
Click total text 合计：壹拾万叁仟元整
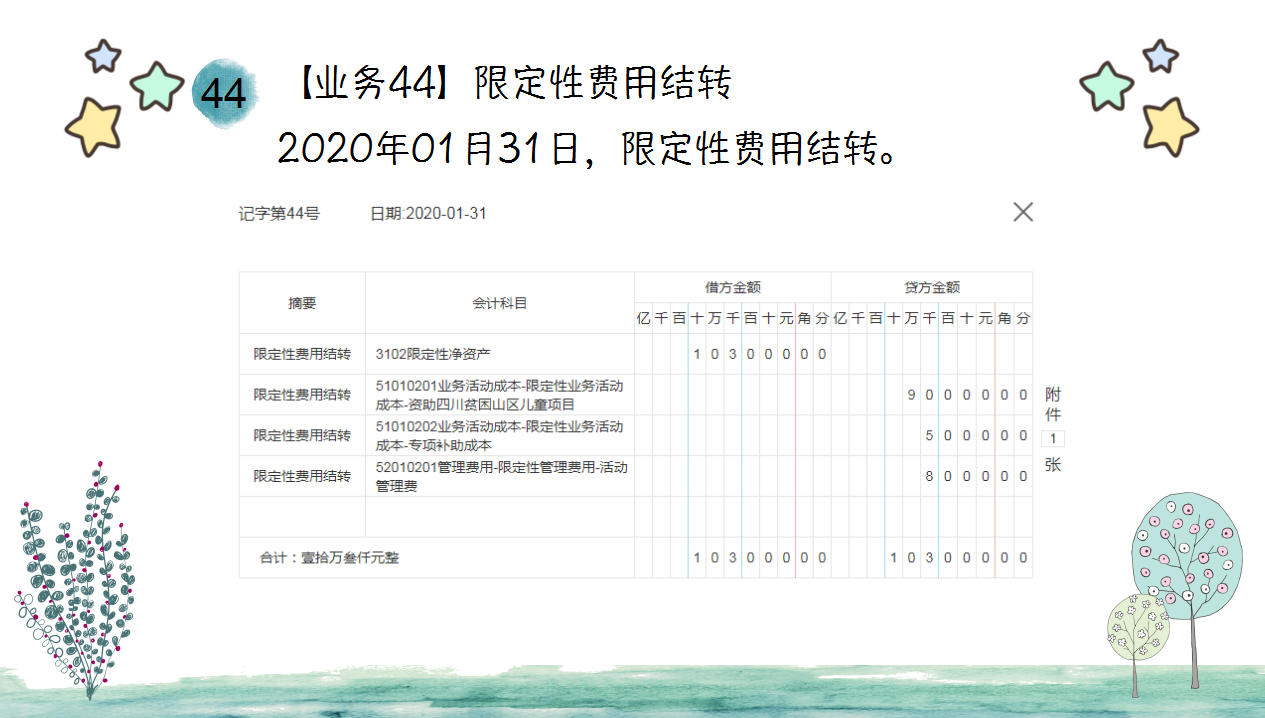point(329,558)
